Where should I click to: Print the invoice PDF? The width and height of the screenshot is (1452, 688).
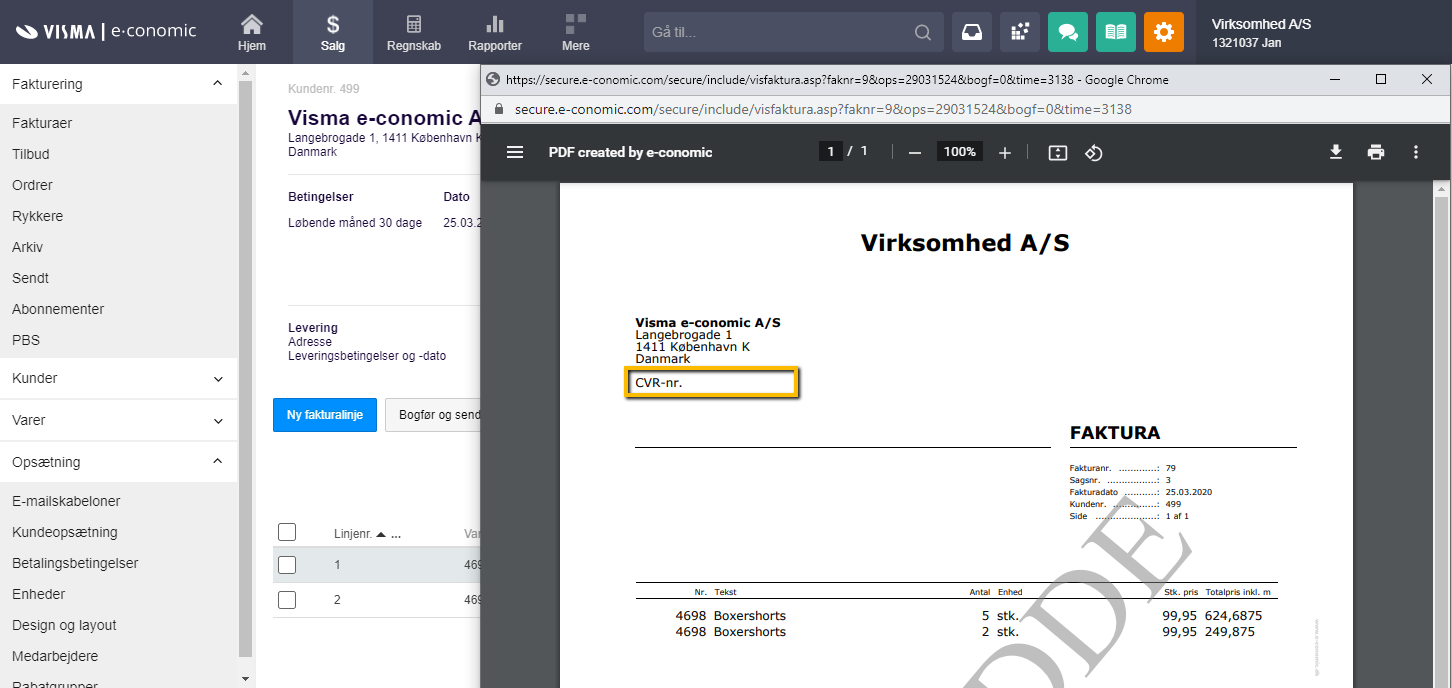tap(1375, 152)
